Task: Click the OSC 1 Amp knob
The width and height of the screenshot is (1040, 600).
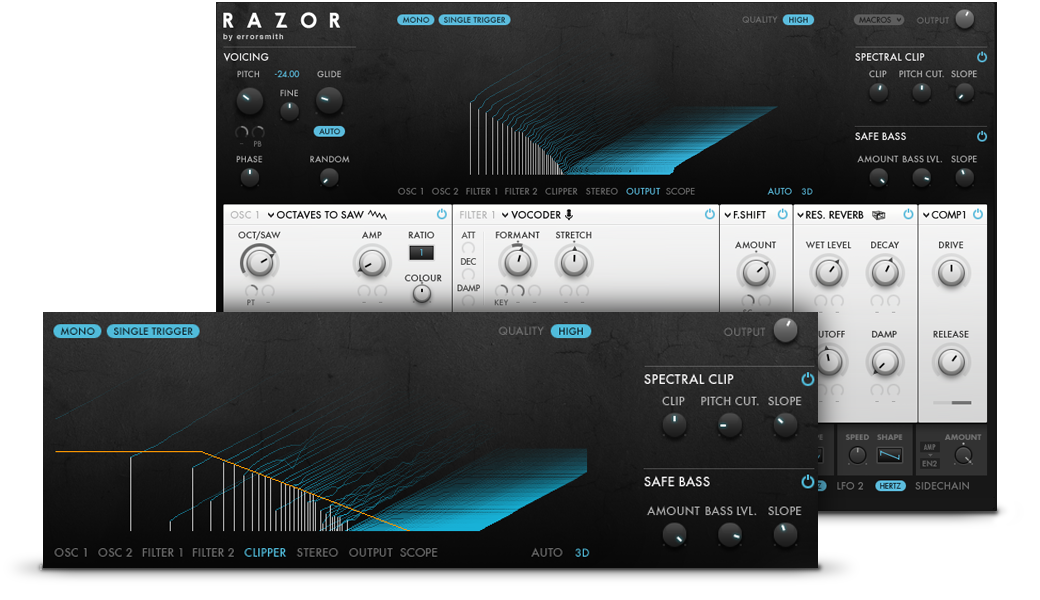Action: pyautogui.click(x=371, y=263)
